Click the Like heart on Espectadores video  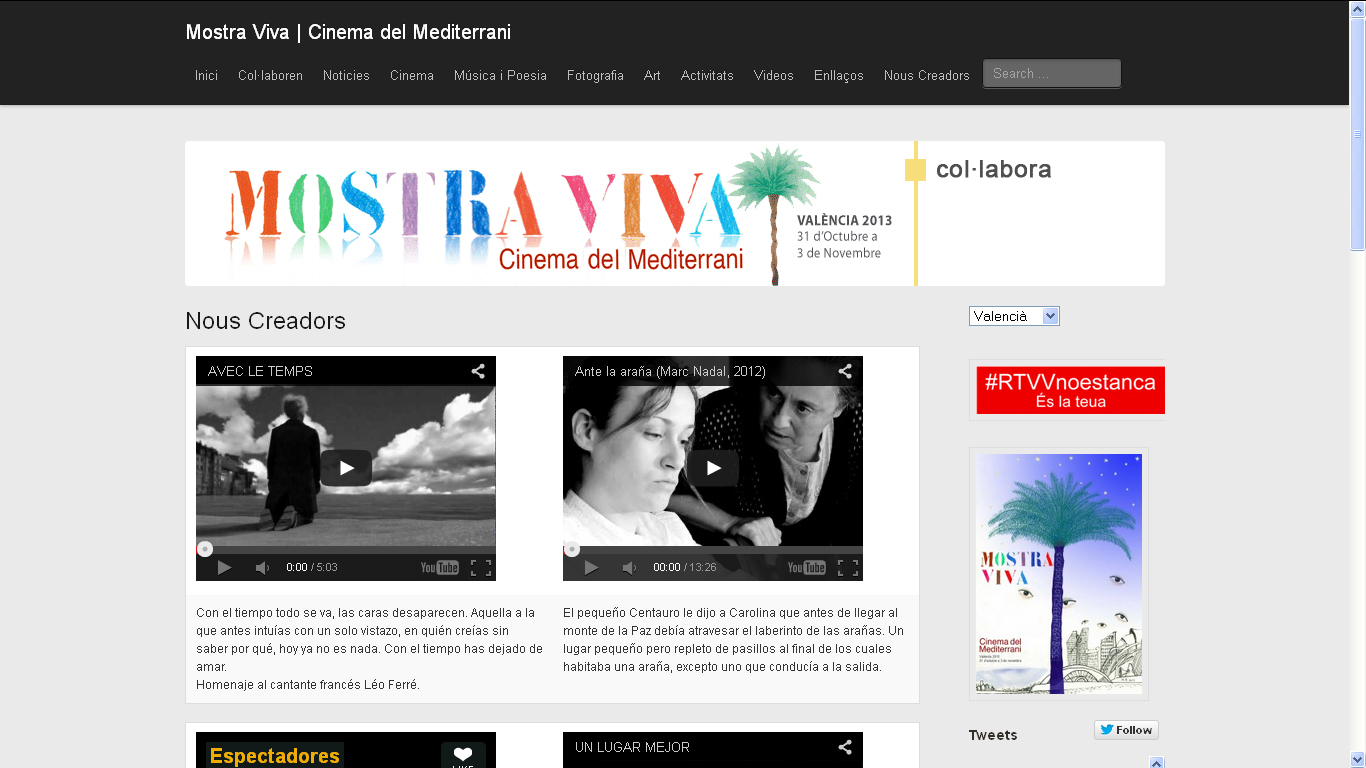pyautogui.click(x=463, y=755)
